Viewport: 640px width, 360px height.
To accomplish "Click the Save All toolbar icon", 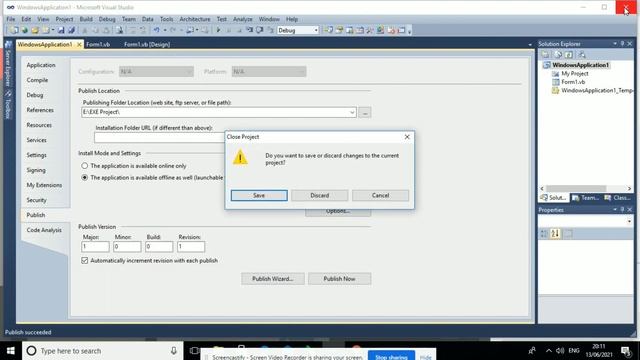I will tap(71, 30).
